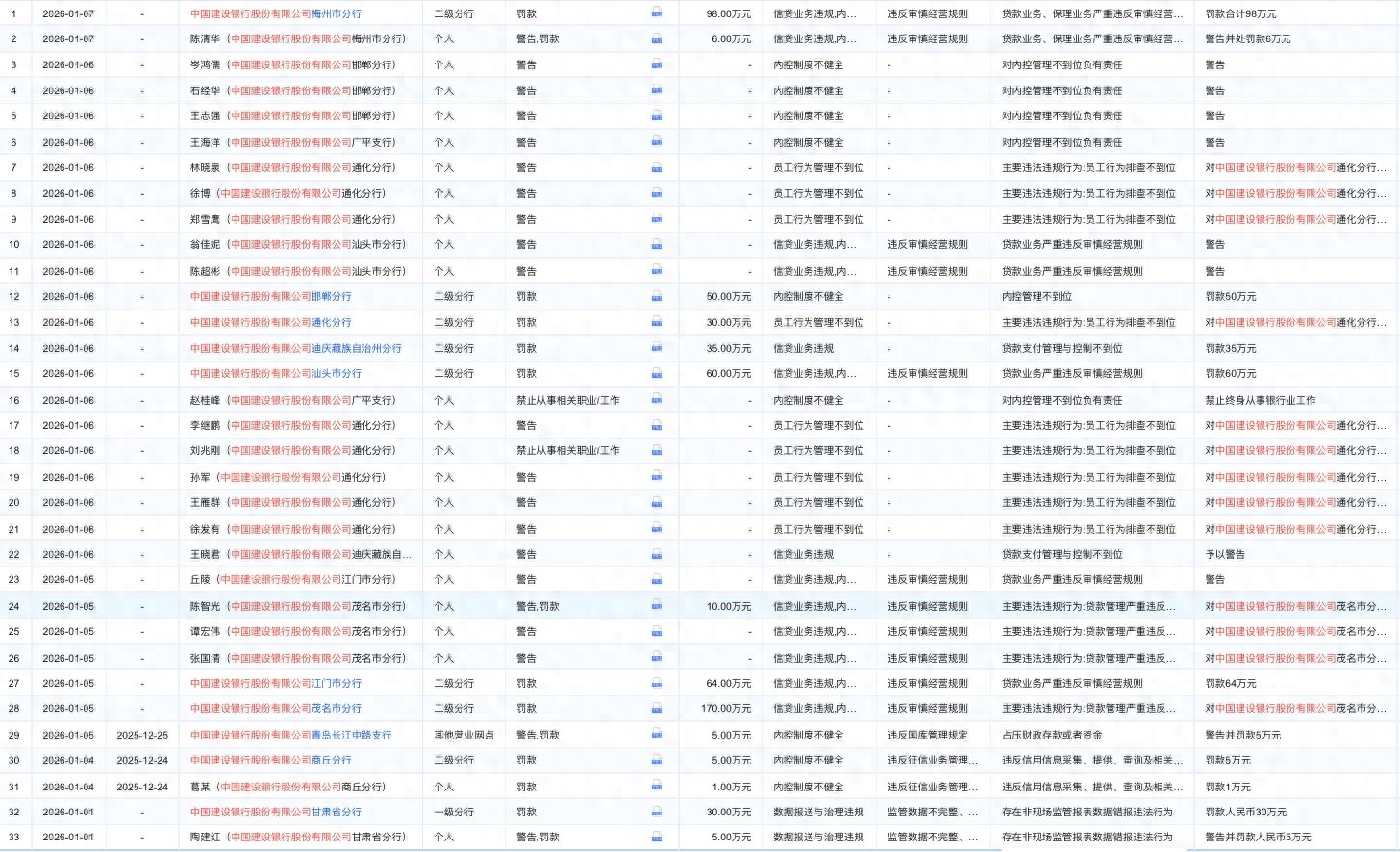The image size is (1400, 852).
Task: Open the document icon in row 1
Action: (x=657, y=13)
